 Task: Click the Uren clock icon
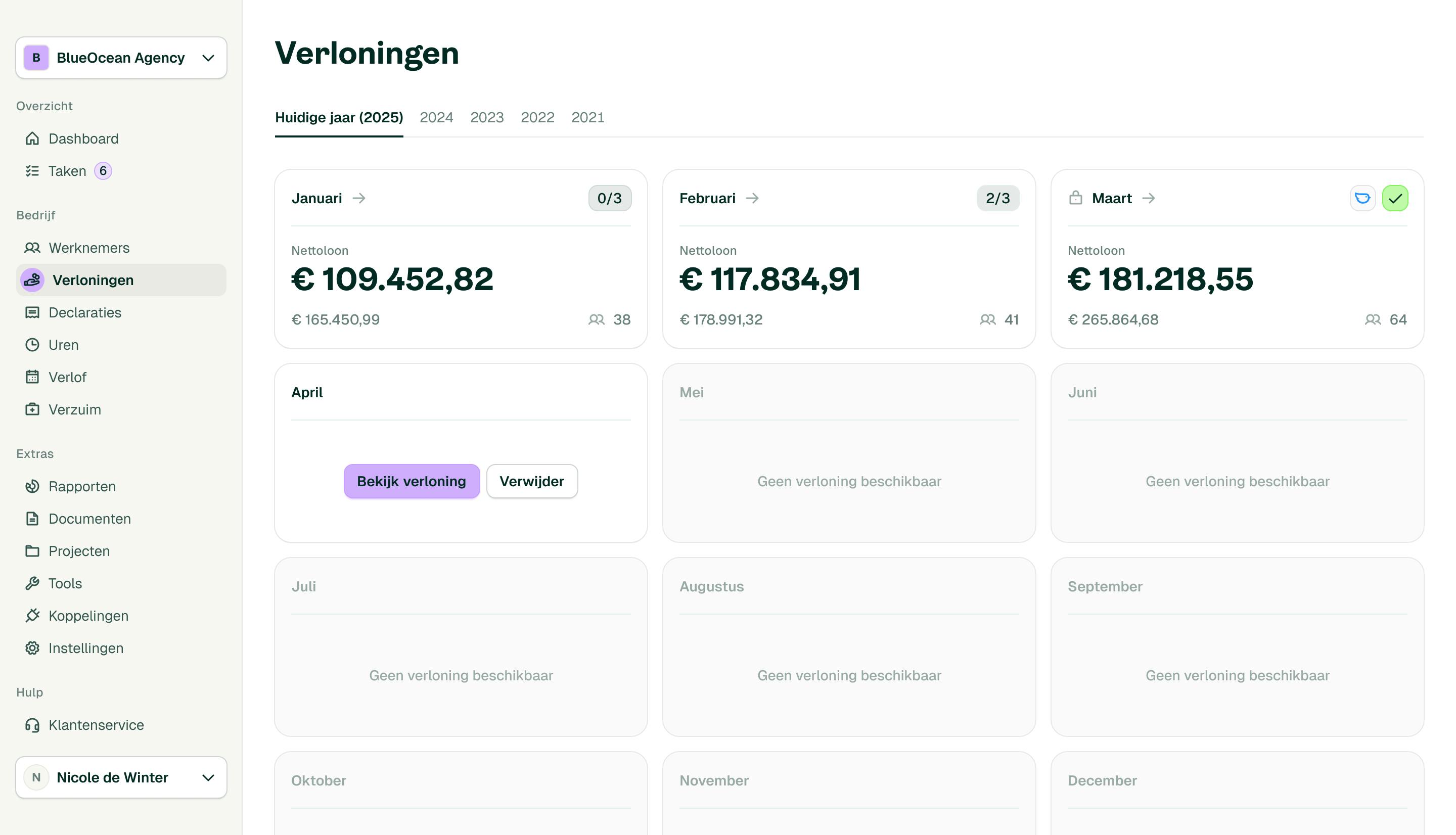tap(32, 345)
